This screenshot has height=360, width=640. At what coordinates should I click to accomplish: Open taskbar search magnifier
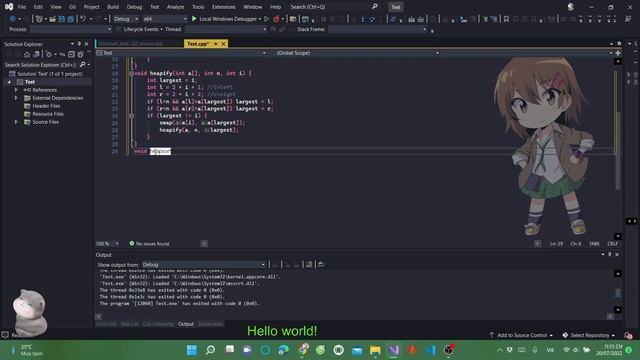pyautogui.click(x=210, y=350)
